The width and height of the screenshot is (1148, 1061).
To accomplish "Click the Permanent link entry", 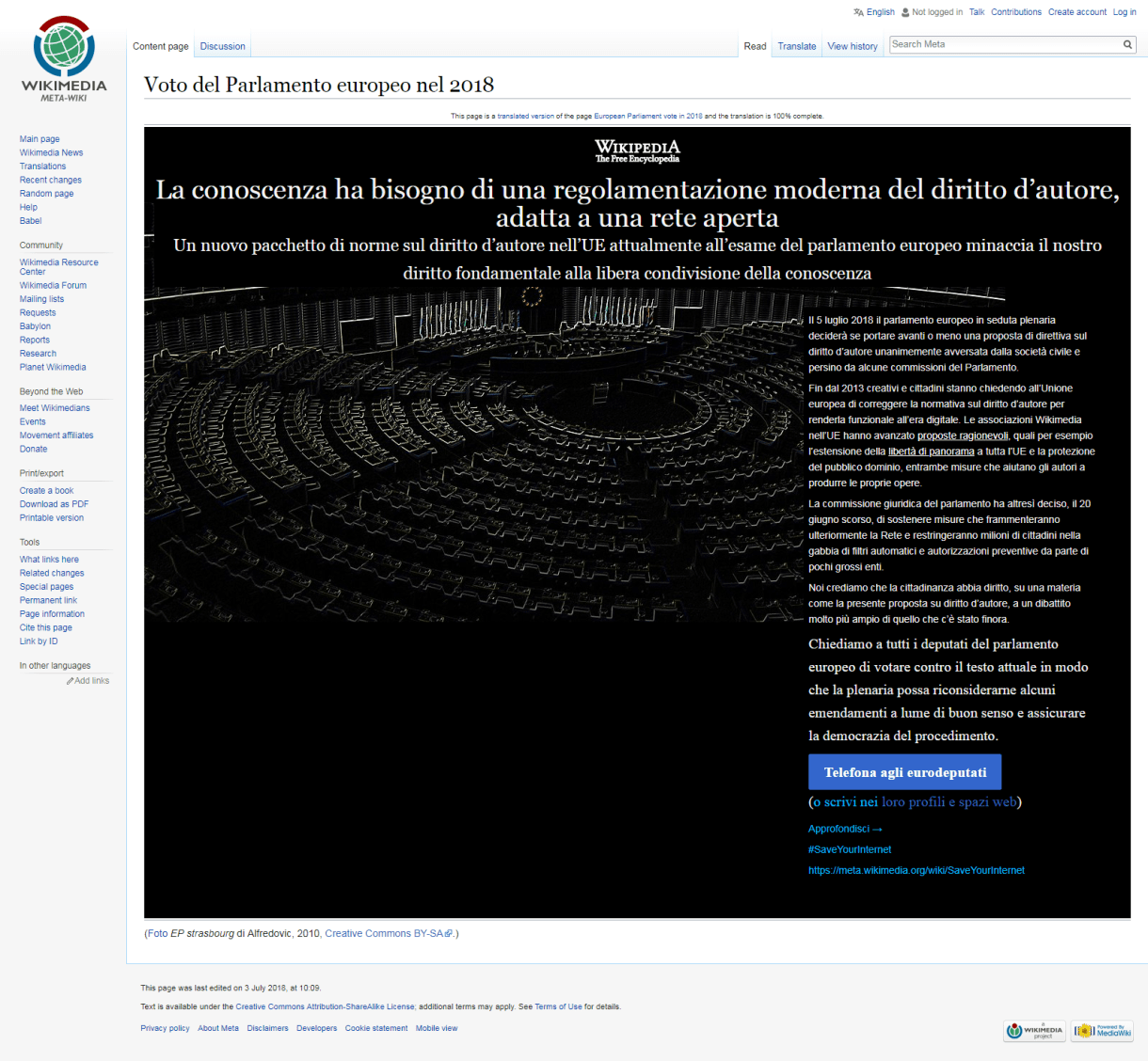I will [x=48, y=600].
